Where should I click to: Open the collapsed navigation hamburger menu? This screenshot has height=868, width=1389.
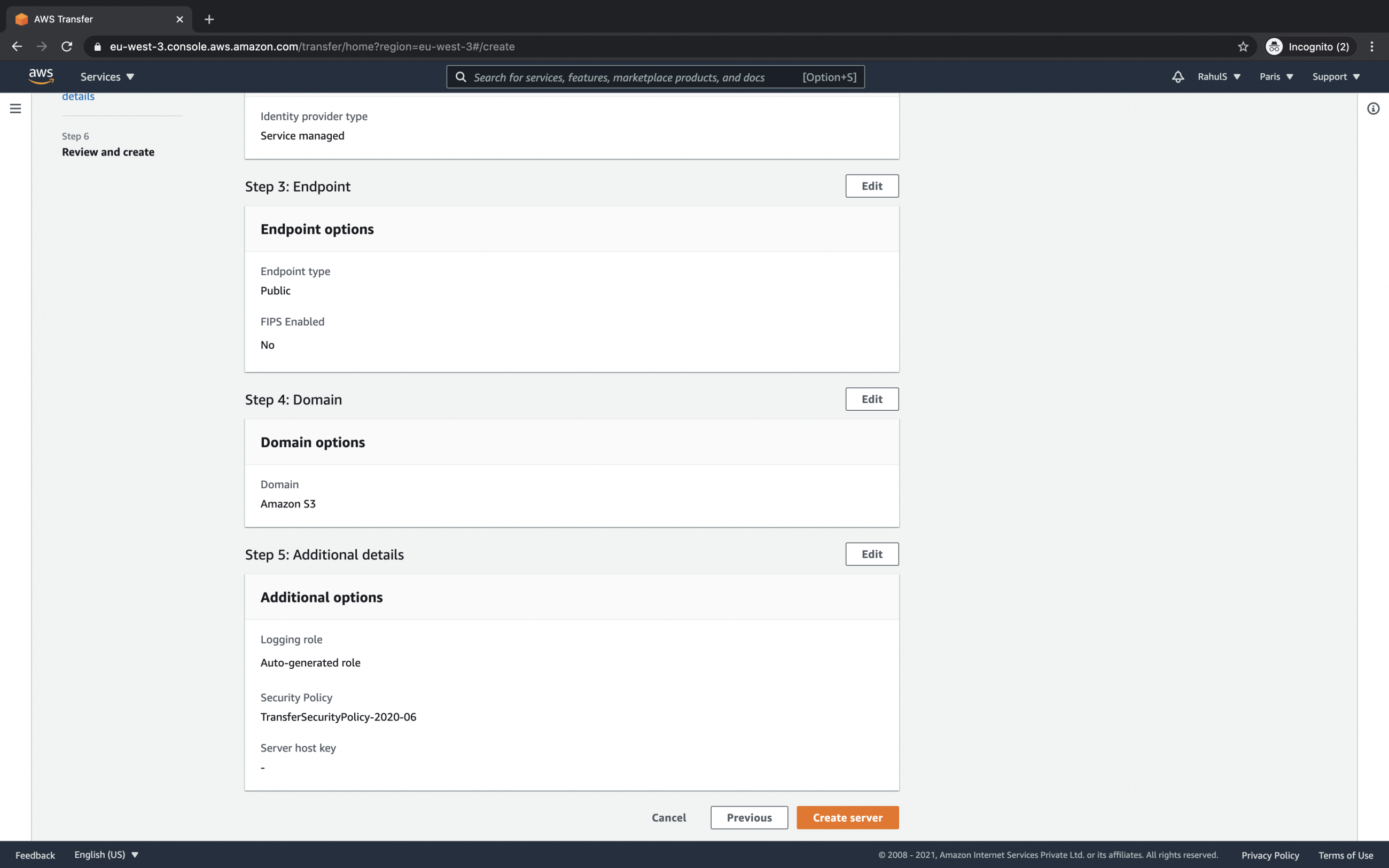point(15,108)
